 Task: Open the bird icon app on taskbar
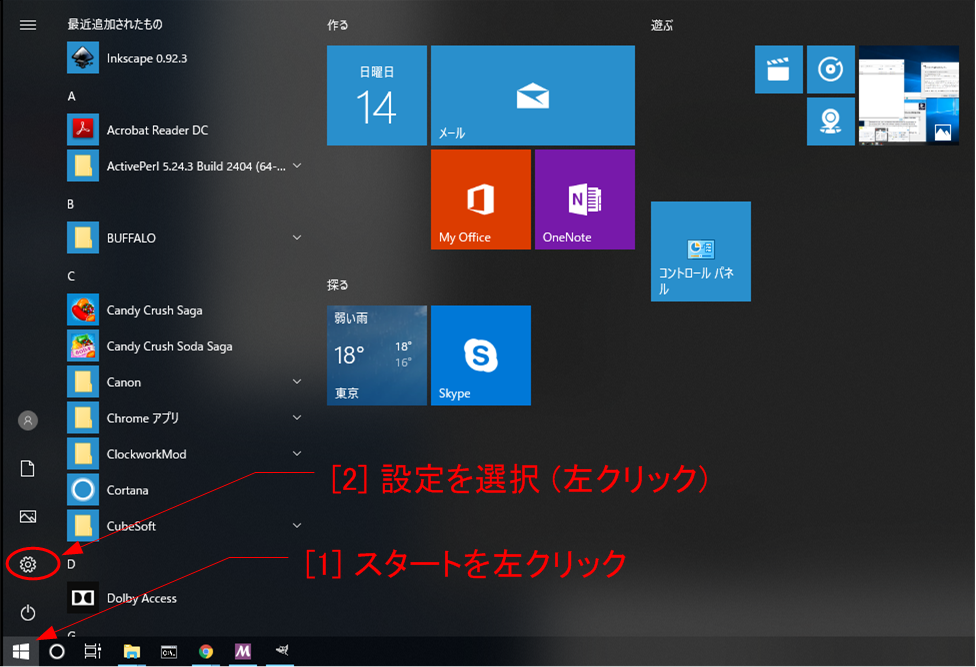(282, 650)
